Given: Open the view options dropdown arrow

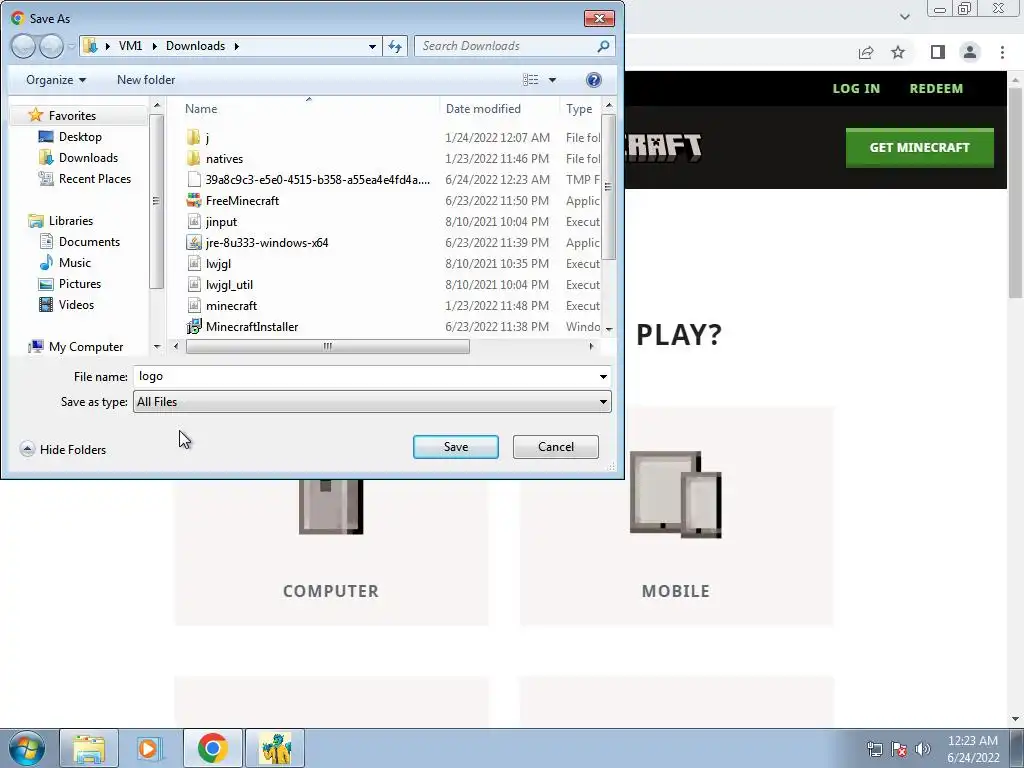Looking at the screenshot, I should point(552,80).
